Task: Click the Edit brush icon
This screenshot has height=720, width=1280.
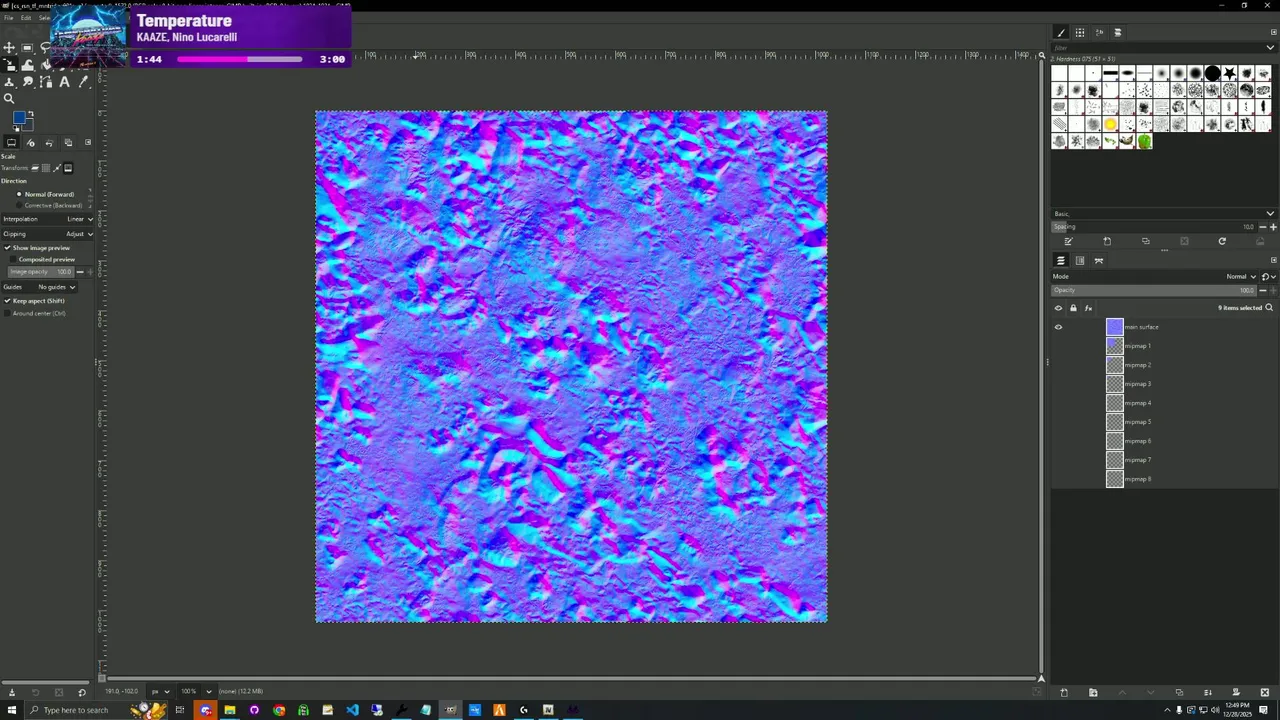Action: click(x=1068, y=241)
